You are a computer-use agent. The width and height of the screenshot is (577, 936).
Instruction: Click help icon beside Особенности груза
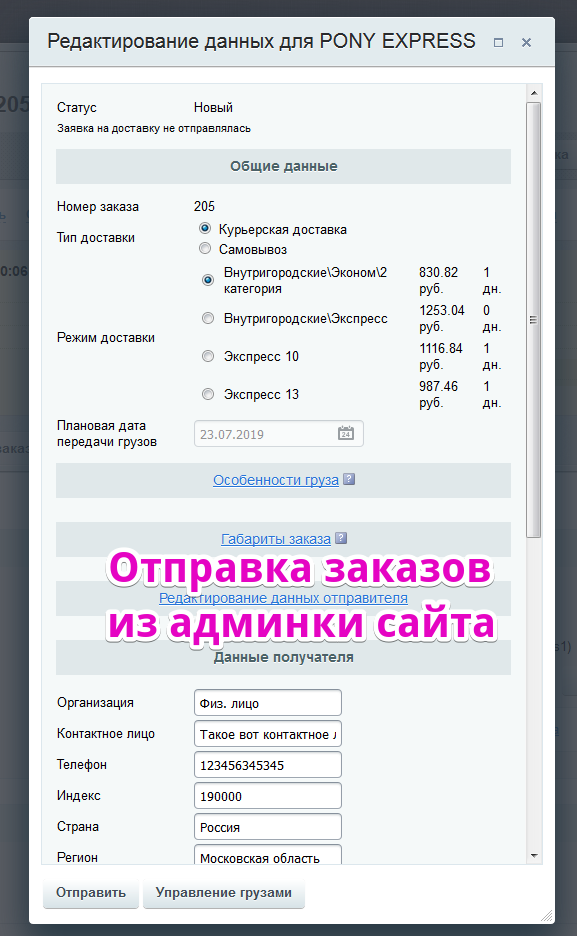(x=350, y=479)
